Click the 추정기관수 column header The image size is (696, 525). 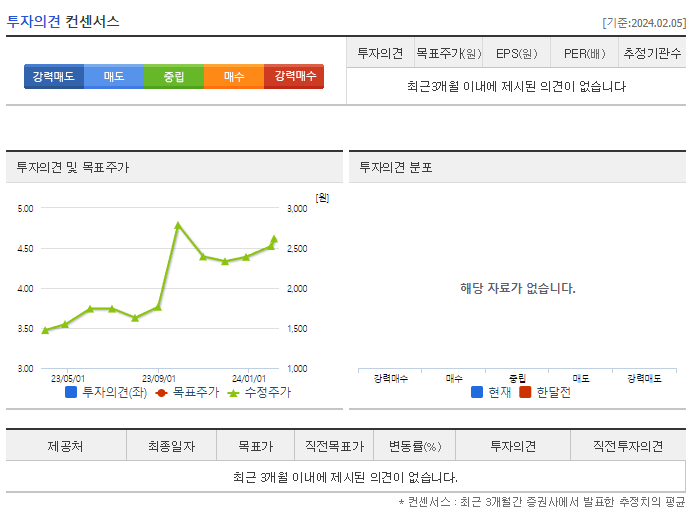tap(652, 53)
